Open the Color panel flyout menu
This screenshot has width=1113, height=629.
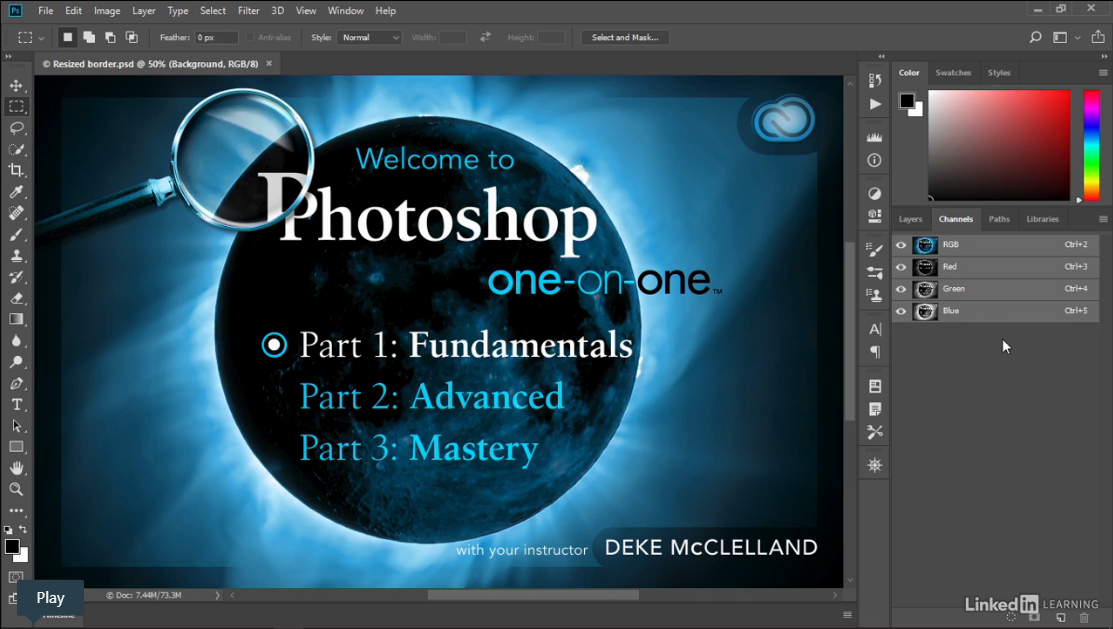[x=1103, y=72]
